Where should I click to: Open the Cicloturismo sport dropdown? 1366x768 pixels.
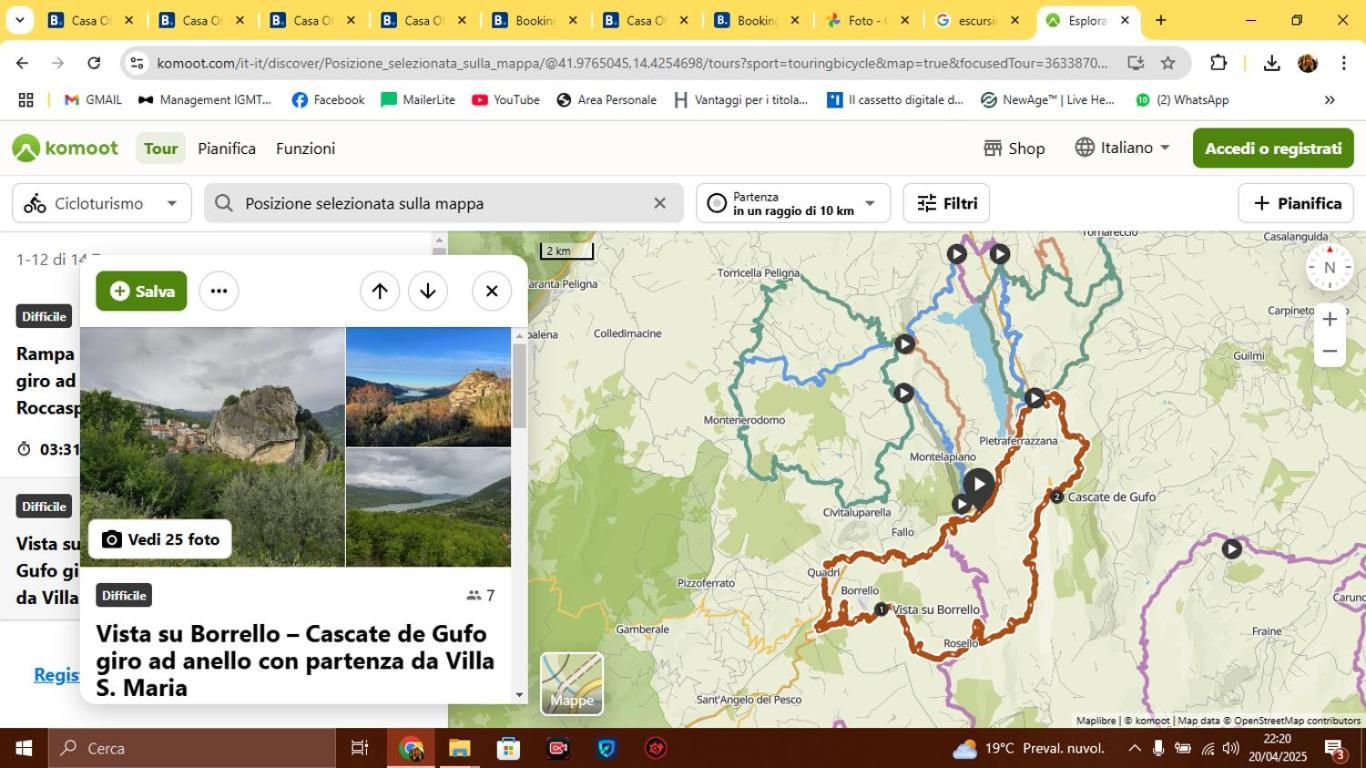102,203
